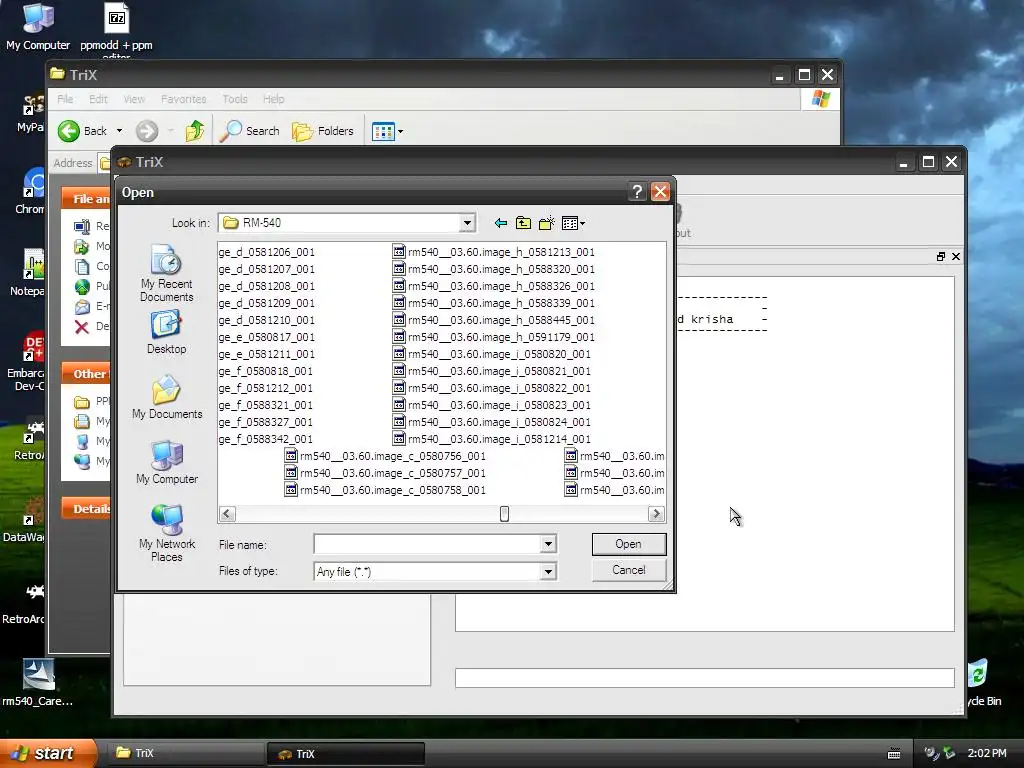Select file rm540__03.60.image_i_0580820_001
The width and height of the screenshot is (1024, 768).
(x=492, y=353)
